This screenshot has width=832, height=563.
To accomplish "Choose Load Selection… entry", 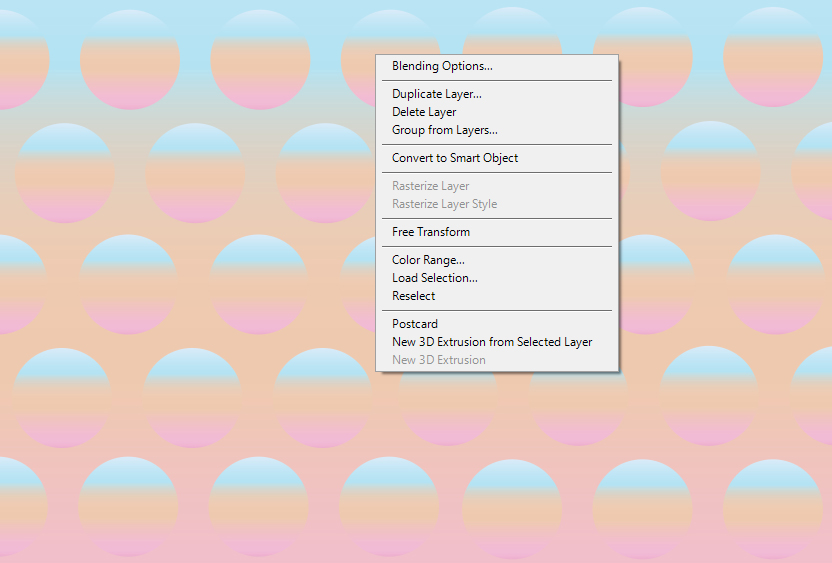I will point(497,278).
